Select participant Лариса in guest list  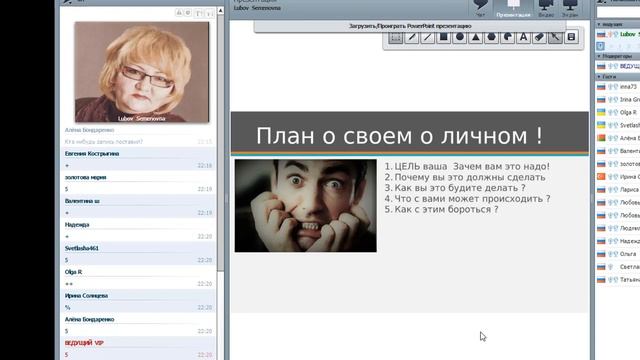point(618,190)
